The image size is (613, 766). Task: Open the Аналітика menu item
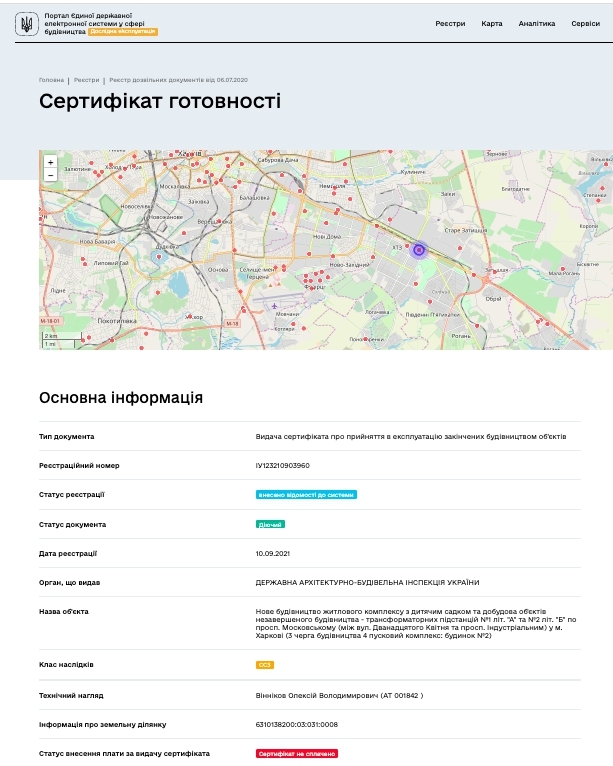point(537,23)
